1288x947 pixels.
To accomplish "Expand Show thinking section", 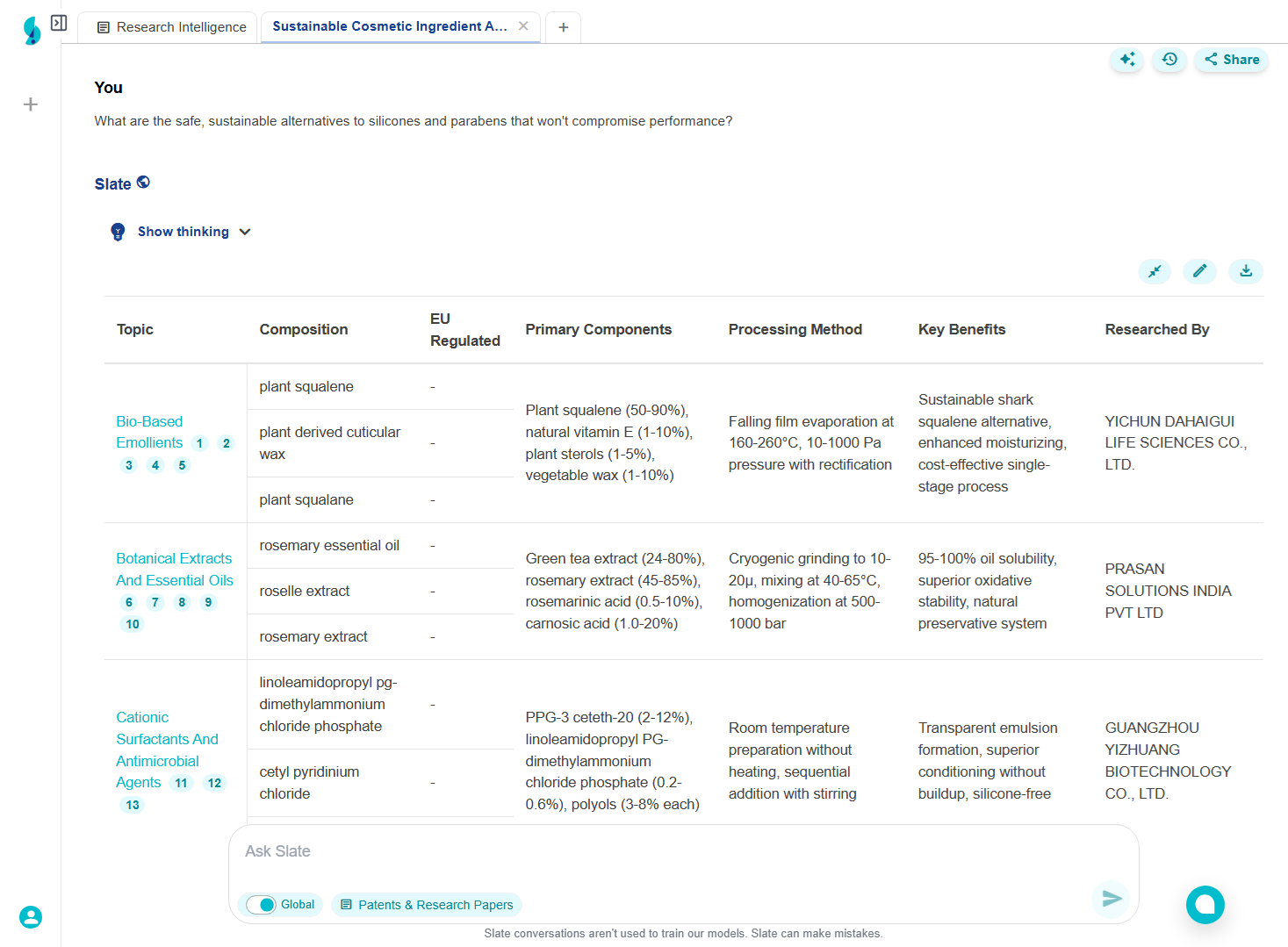I will [x=183, y=232].
